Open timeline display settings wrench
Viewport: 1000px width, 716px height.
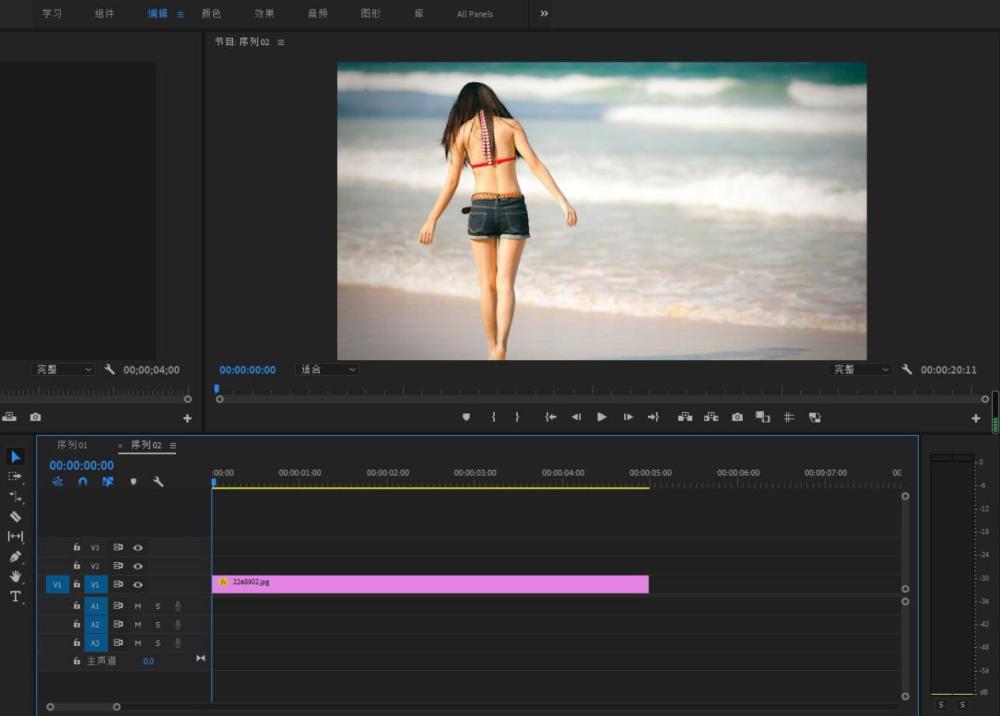158,482
